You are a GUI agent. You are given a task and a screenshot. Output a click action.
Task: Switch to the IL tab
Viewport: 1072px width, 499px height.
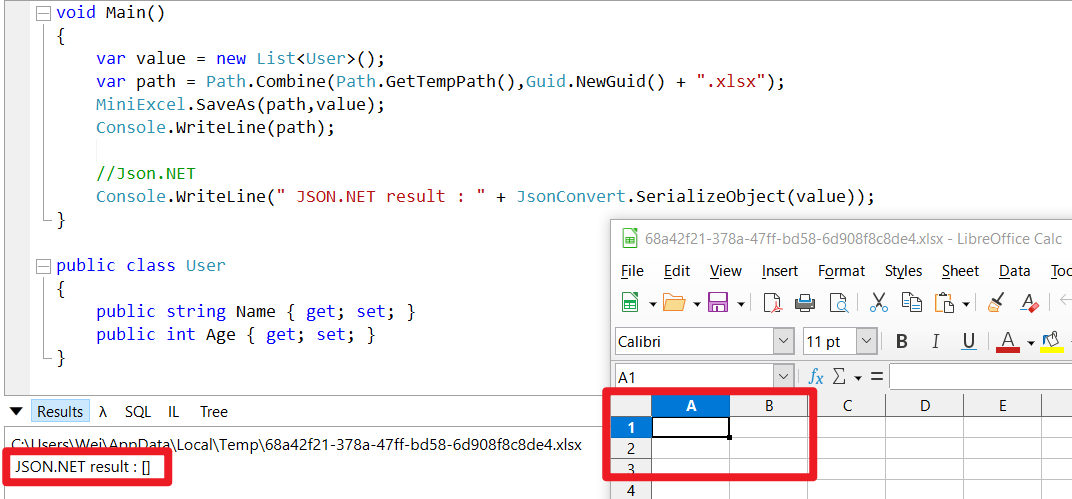pos(174,412)
